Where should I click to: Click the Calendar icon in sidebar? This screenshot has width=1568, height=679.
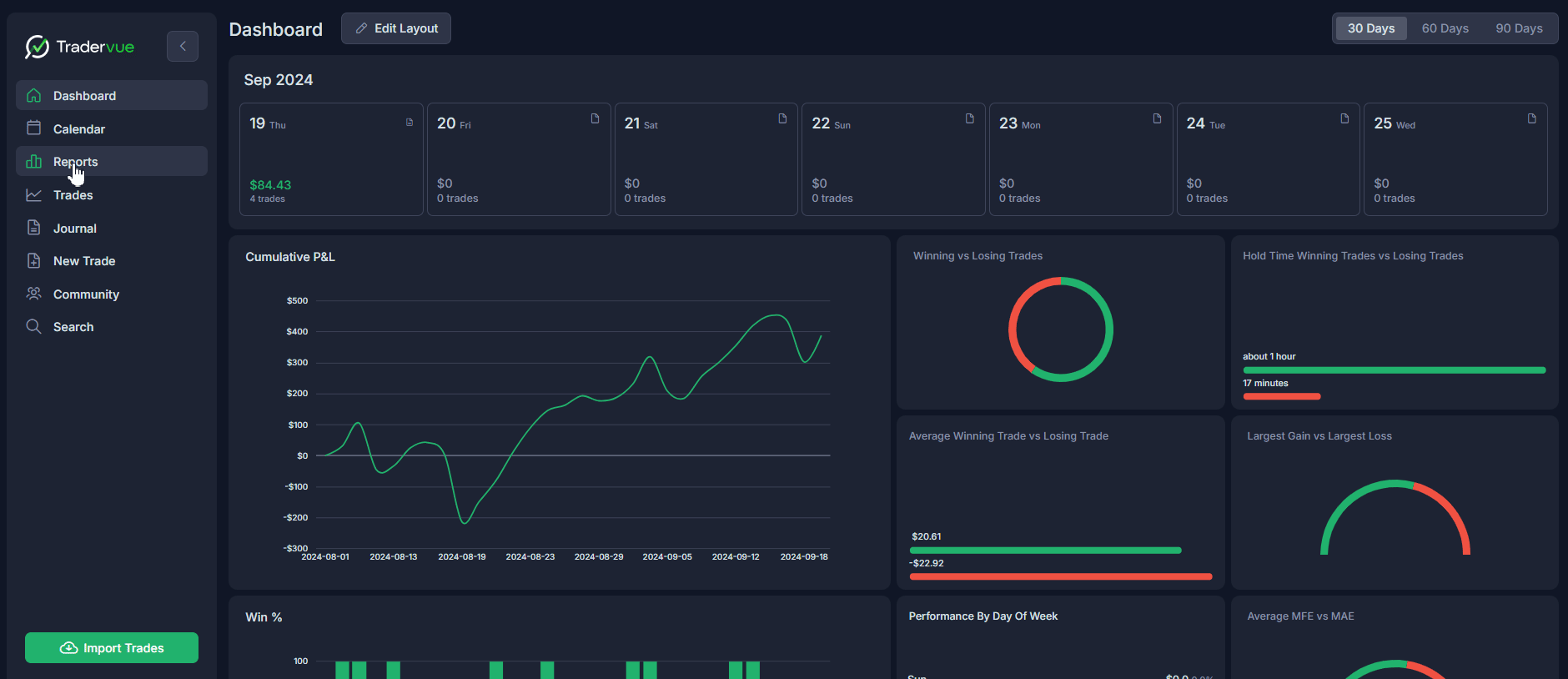click(34, 128)
